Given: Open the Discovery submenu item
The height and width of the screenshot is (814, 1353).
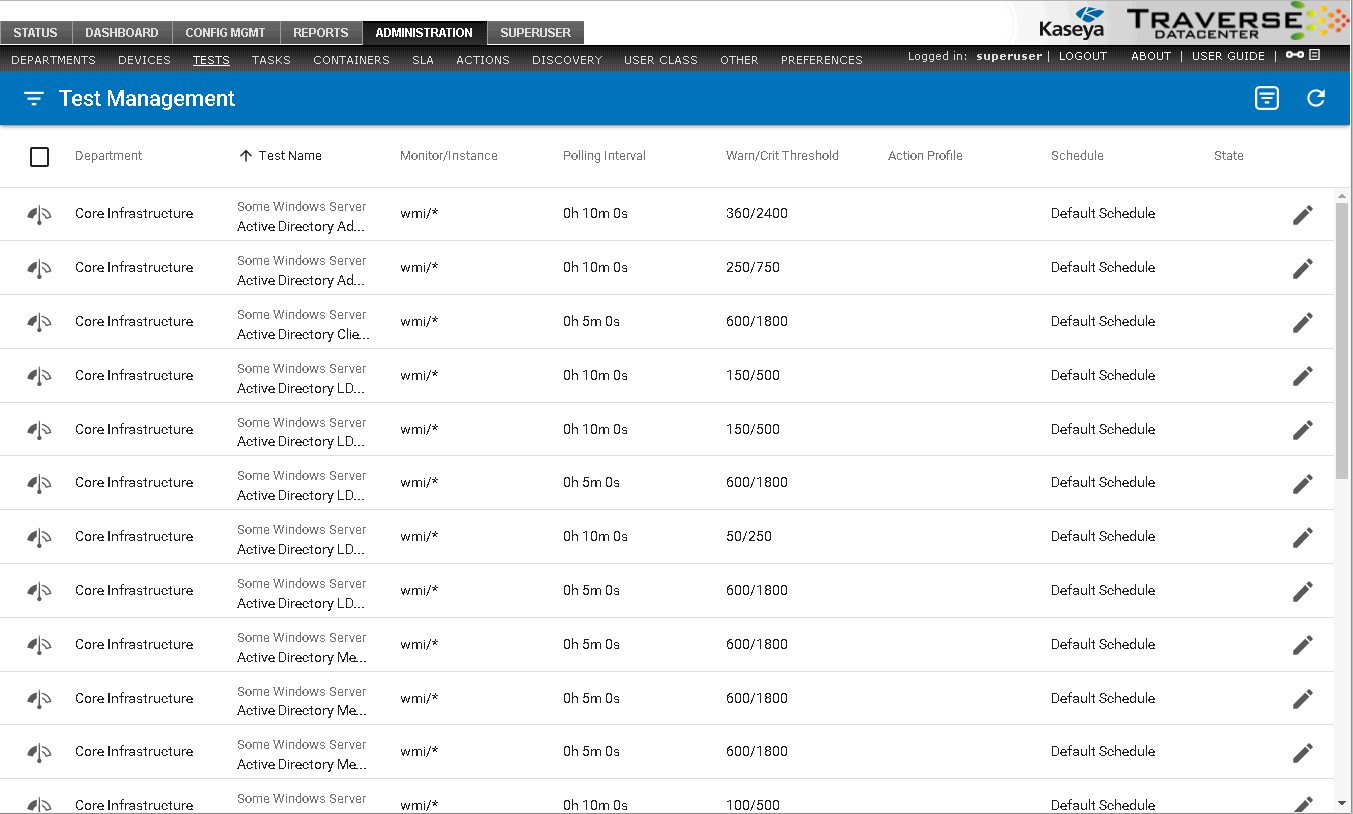Looking at the screenshot, I should pos(567,60).
